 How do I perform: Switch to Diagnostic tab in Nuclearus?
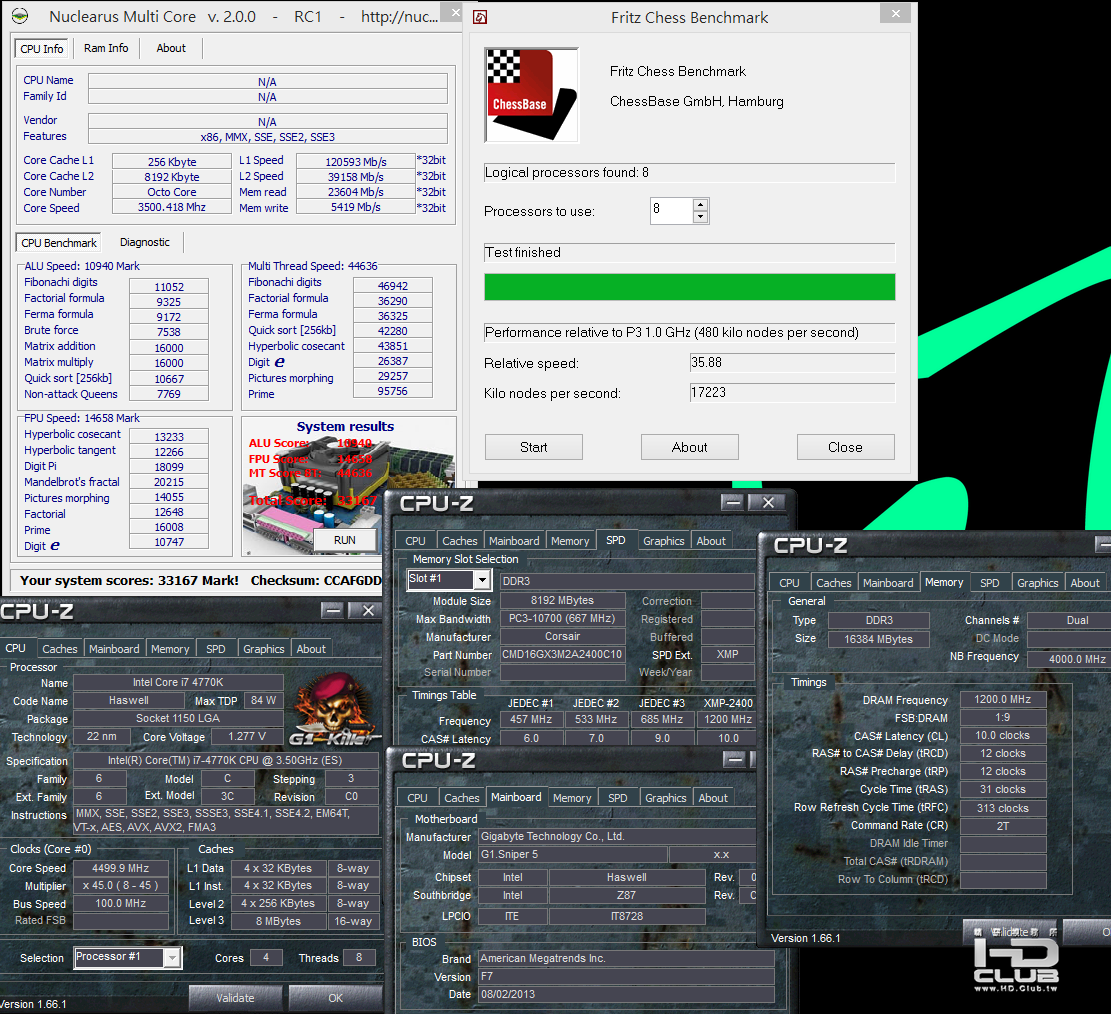145,242
